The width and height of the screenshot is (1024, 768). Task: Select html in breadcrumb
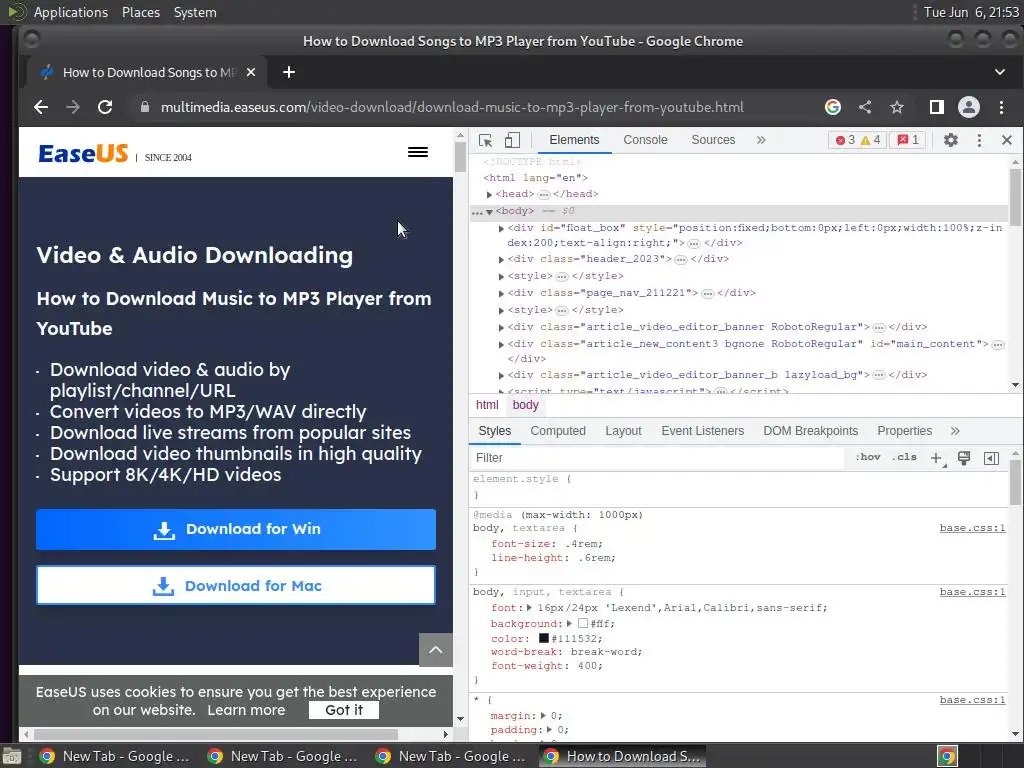coord(487,405)
